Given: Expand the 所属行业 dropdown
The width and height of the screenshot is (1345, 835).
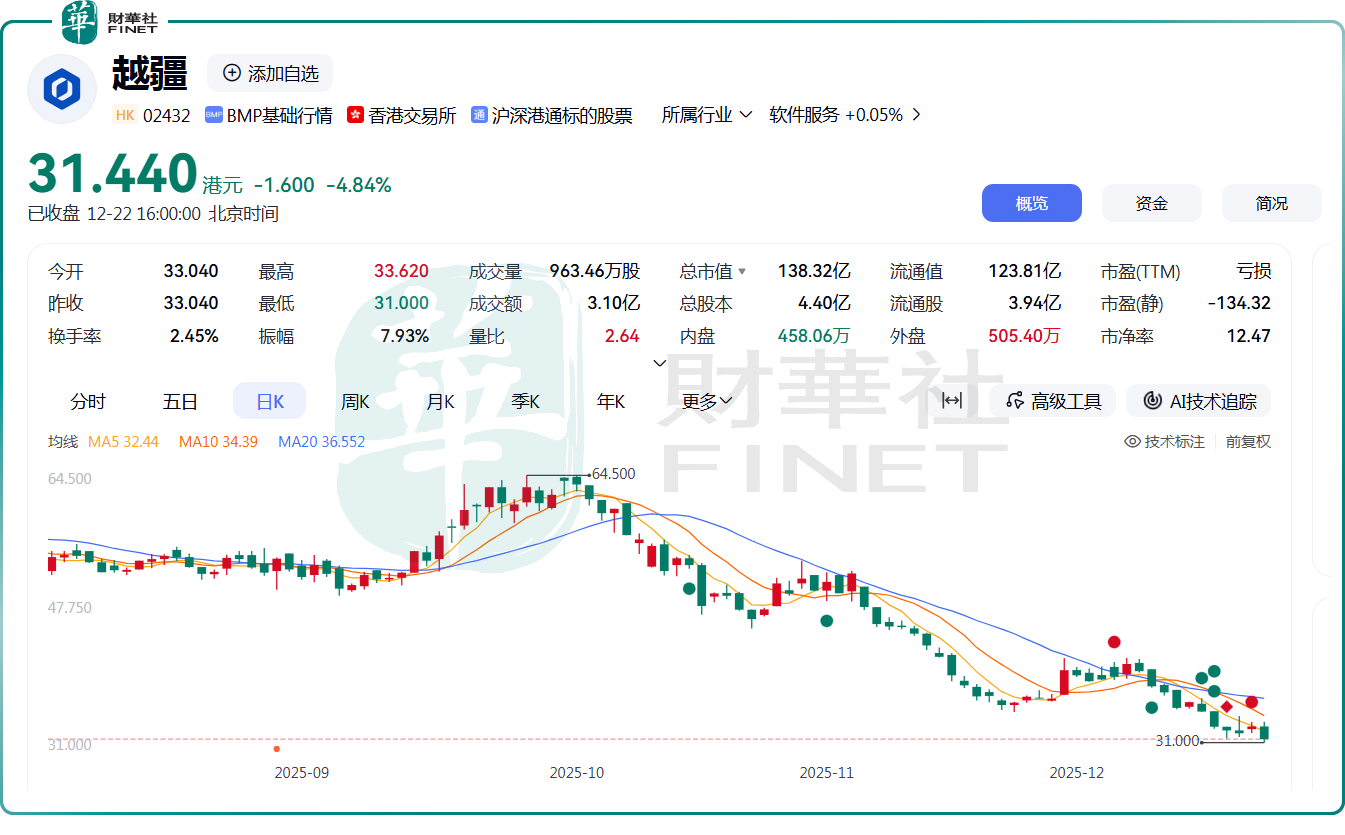Looking at the screenshot, I should click(x=707, y=115).
